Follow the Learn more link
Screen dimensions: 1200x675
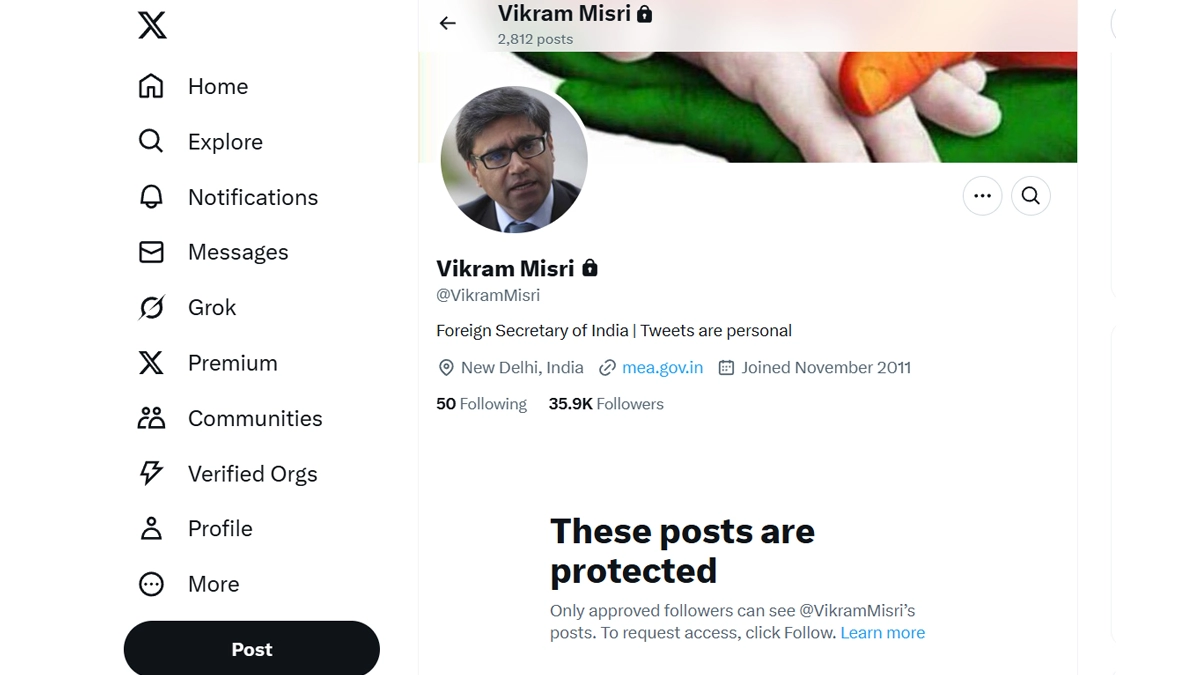[882, 633]
